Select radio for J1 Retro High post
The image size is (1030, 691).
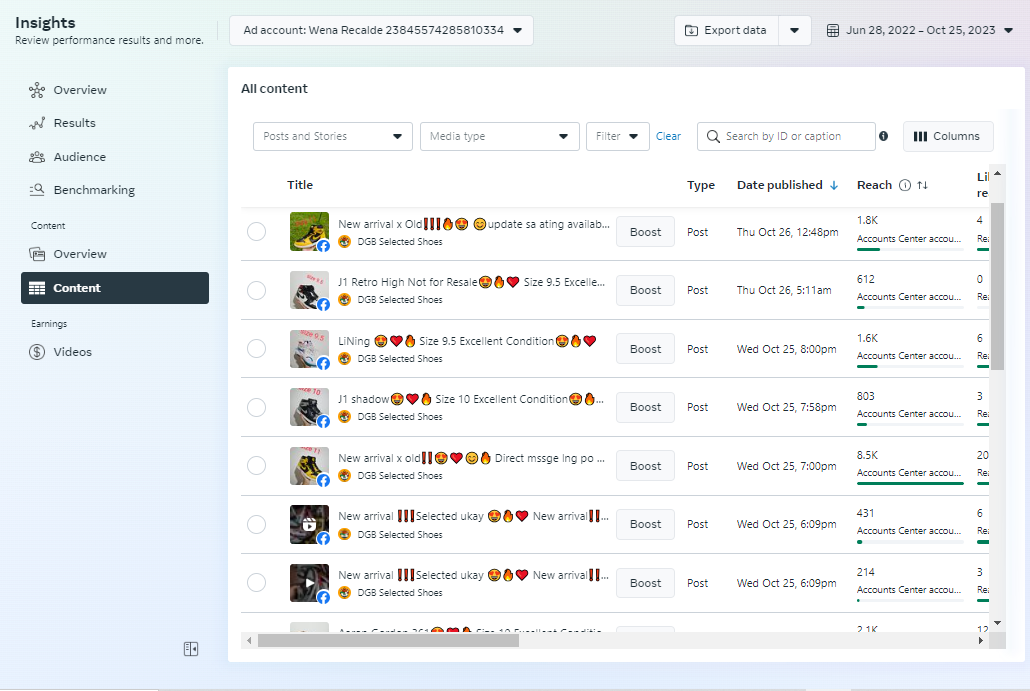click(256, 290)
